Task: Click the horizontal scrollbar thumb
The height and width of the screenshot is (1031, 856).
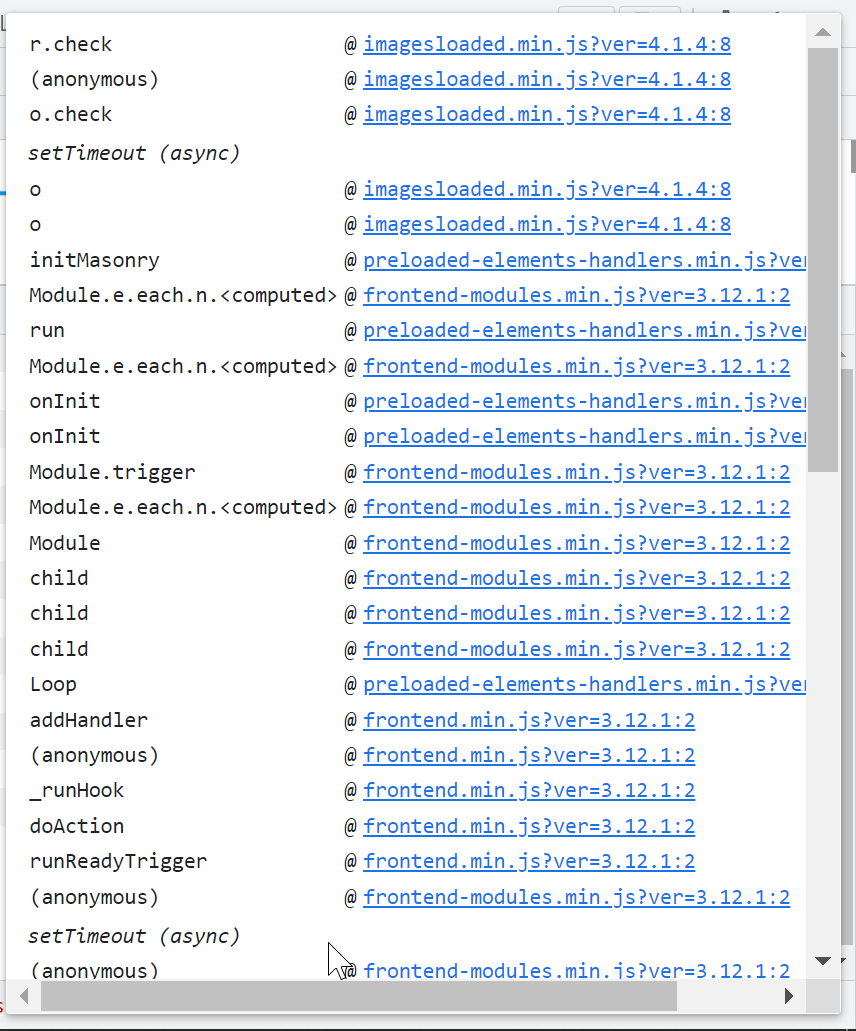Action: pyautogui.click(x=359, y=996)
